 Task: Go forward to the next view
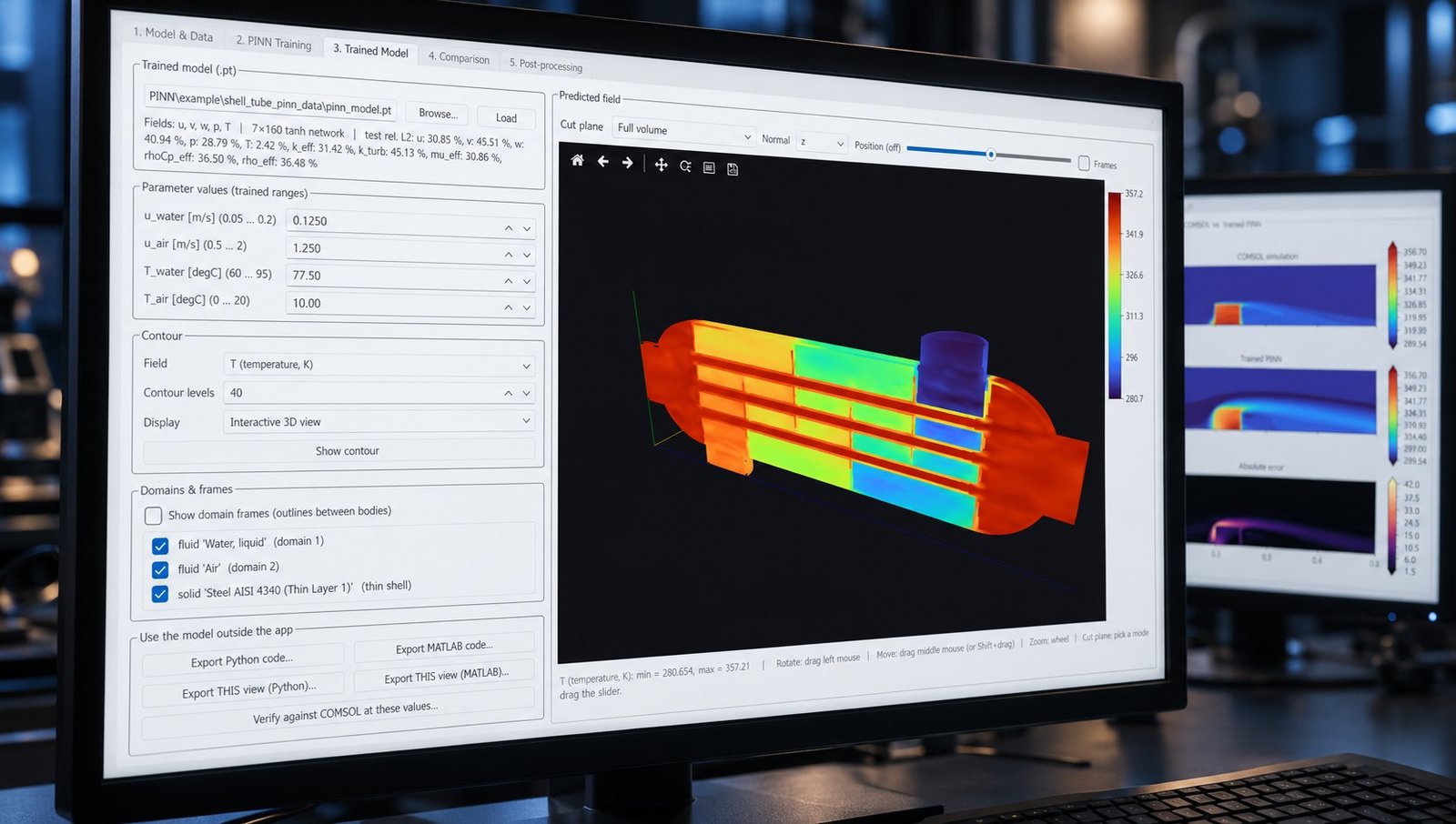point(627,163)
